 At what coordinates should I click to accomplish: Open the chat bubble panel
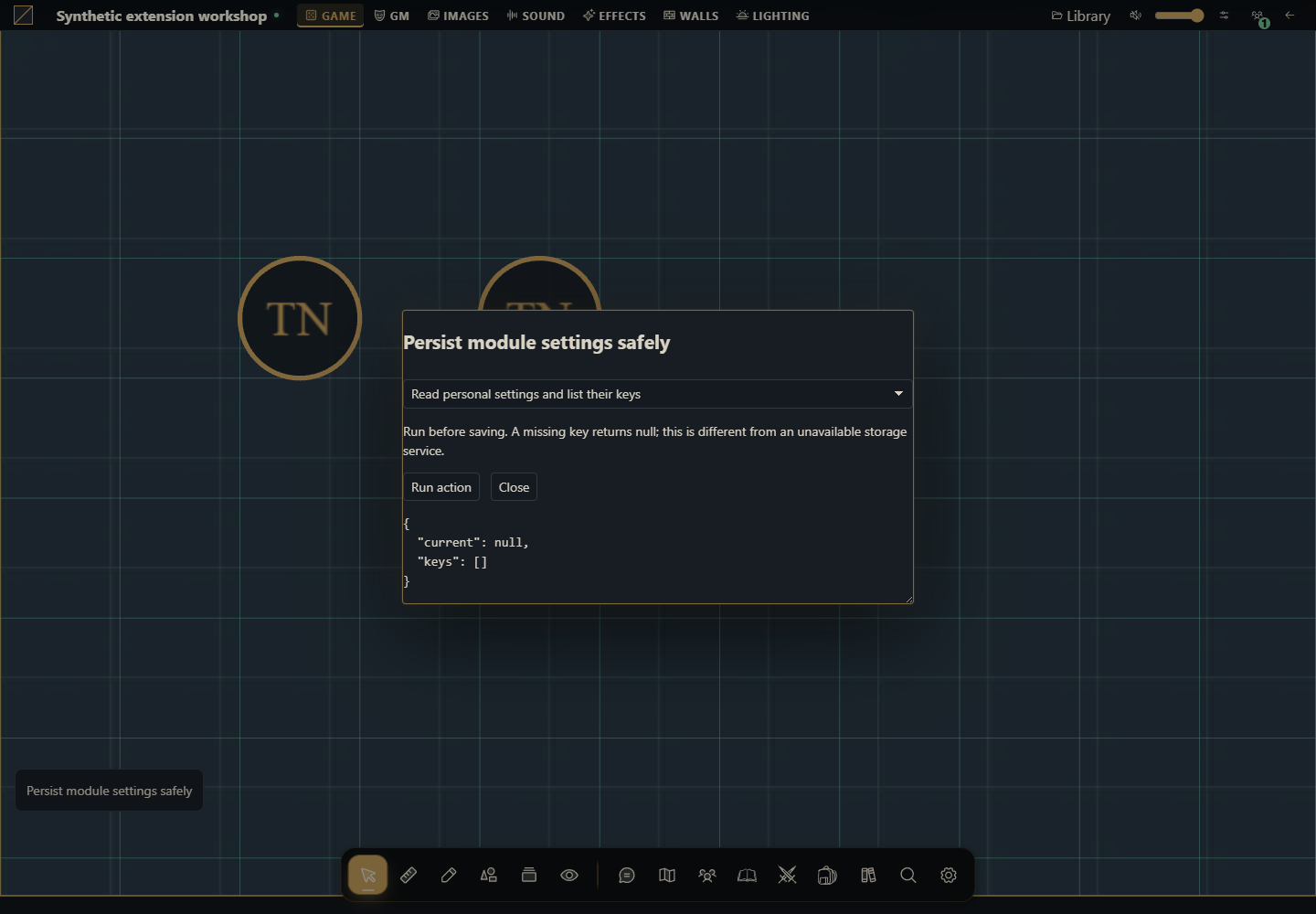[x=627, y=875]
